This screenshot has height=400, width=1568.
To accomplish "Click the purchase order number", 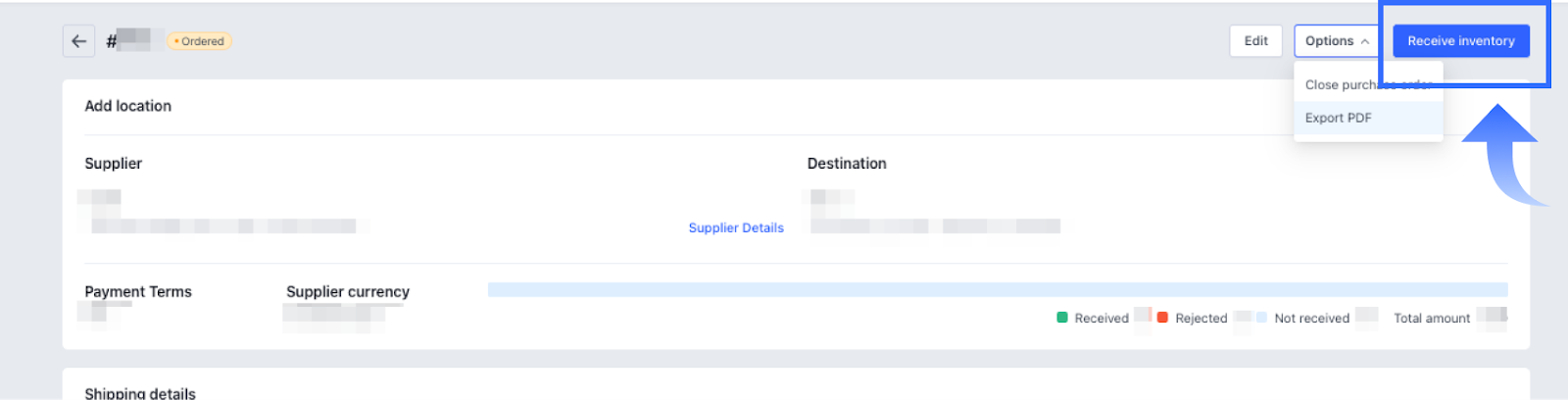I will tap(128, 41).
